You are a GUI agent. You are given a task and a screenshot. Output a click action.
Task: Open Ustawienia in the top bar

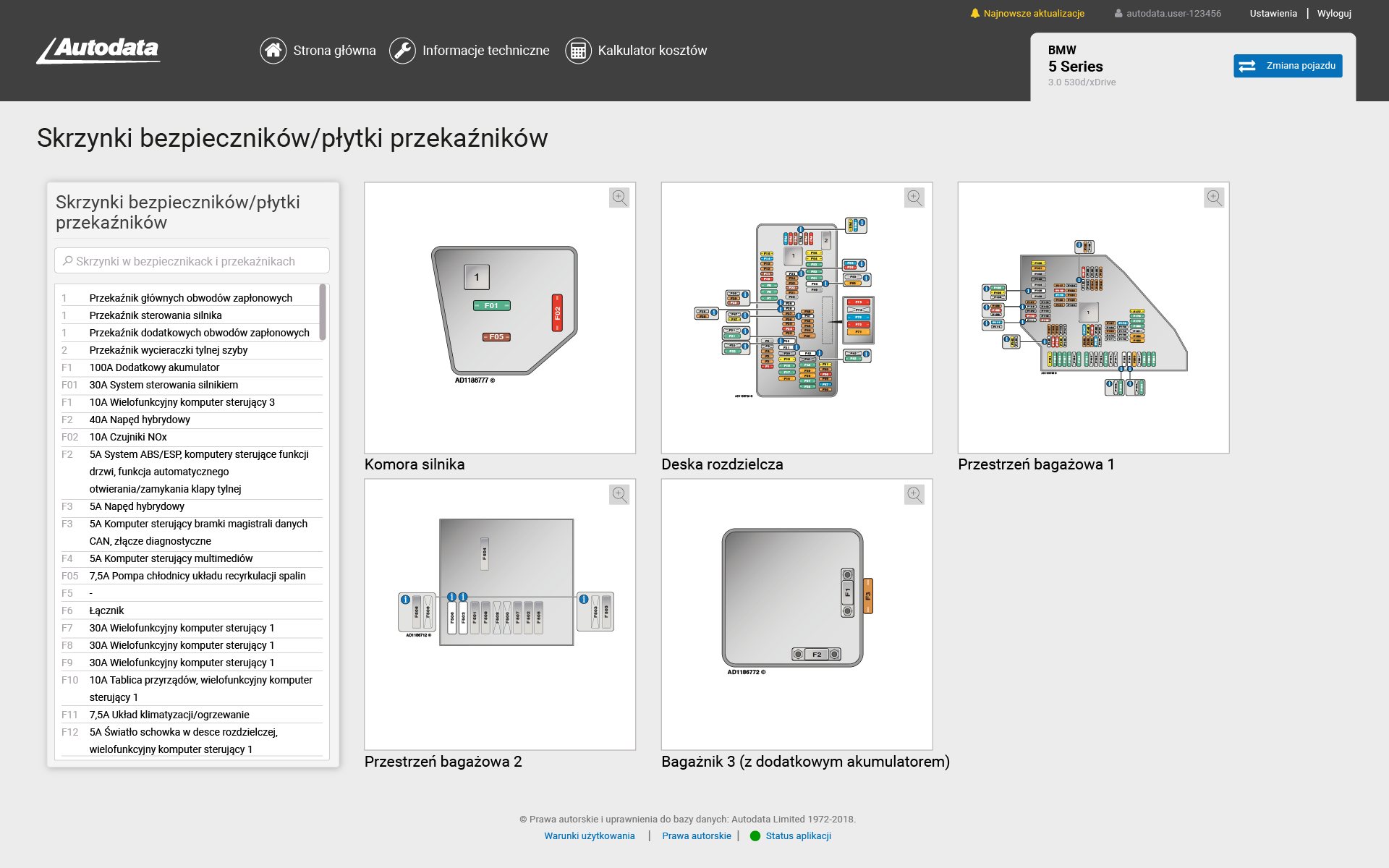pos(1272,13)
